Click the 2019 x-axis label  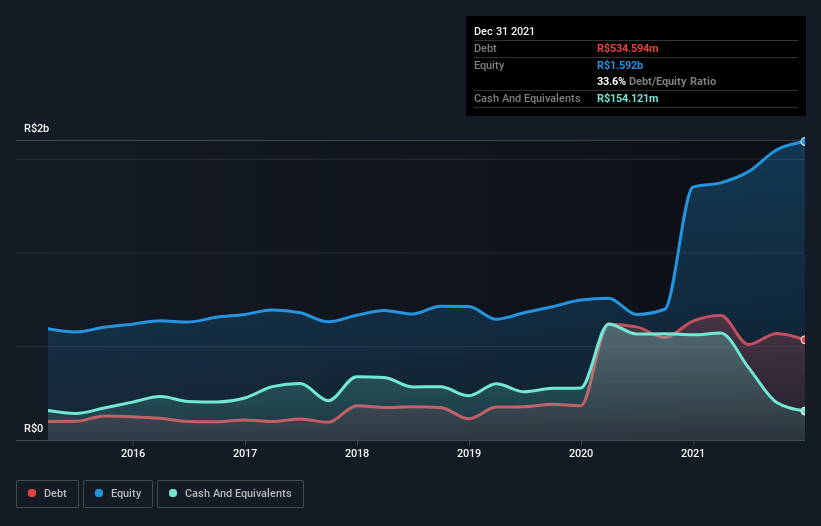point(469,453)
